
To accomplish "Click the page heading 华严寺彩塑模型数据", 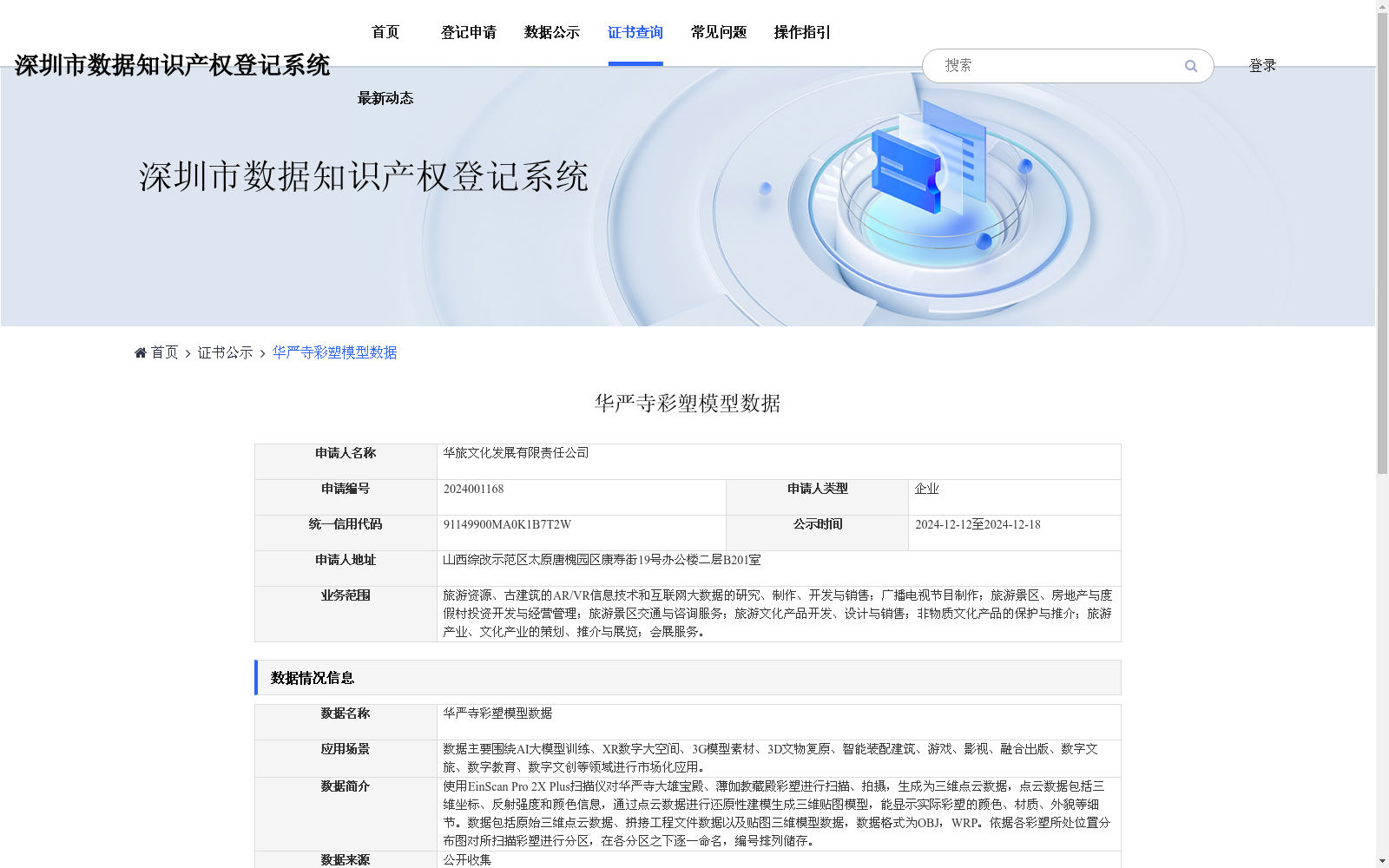I will coord(688,404).
